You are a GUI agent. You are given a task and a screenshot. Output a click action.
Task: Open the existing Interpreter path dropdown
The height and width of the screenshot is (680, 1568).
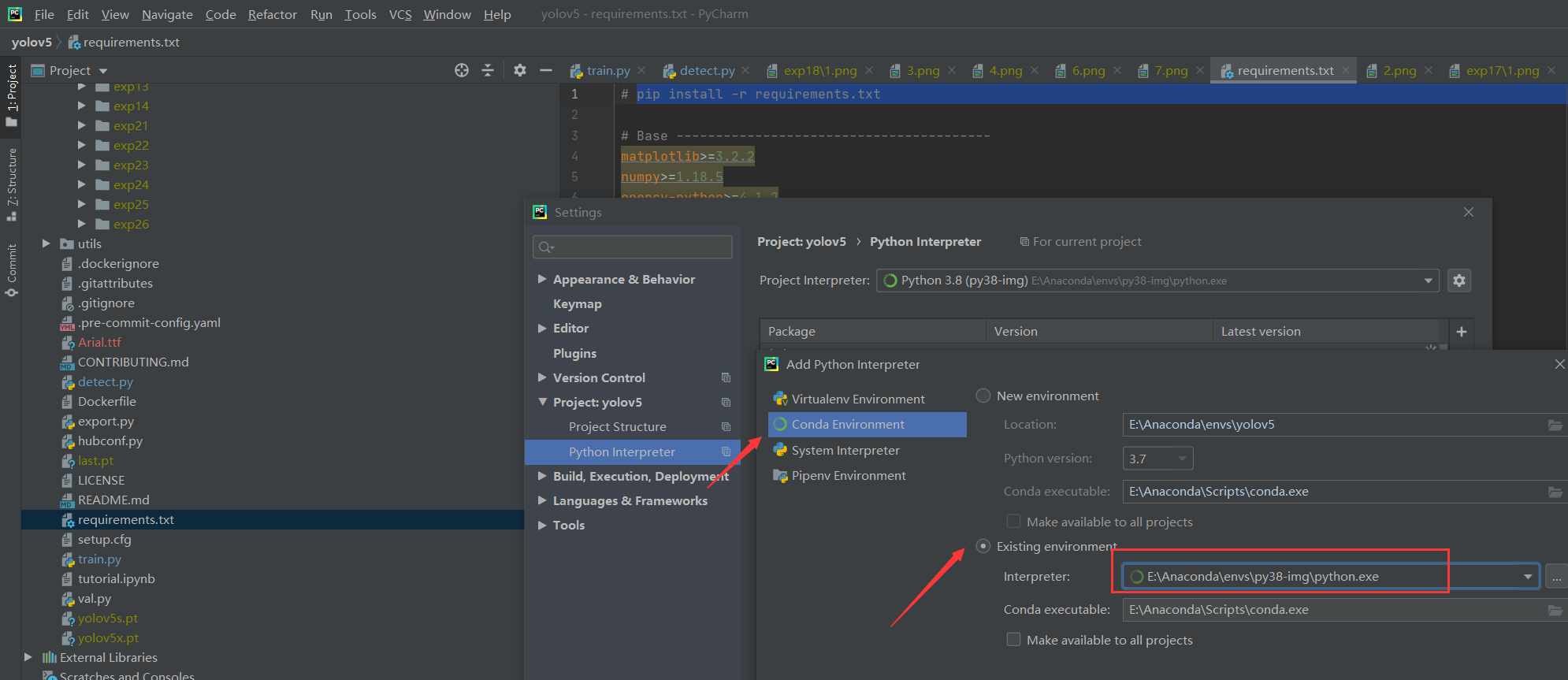(x=1528, y=577)
